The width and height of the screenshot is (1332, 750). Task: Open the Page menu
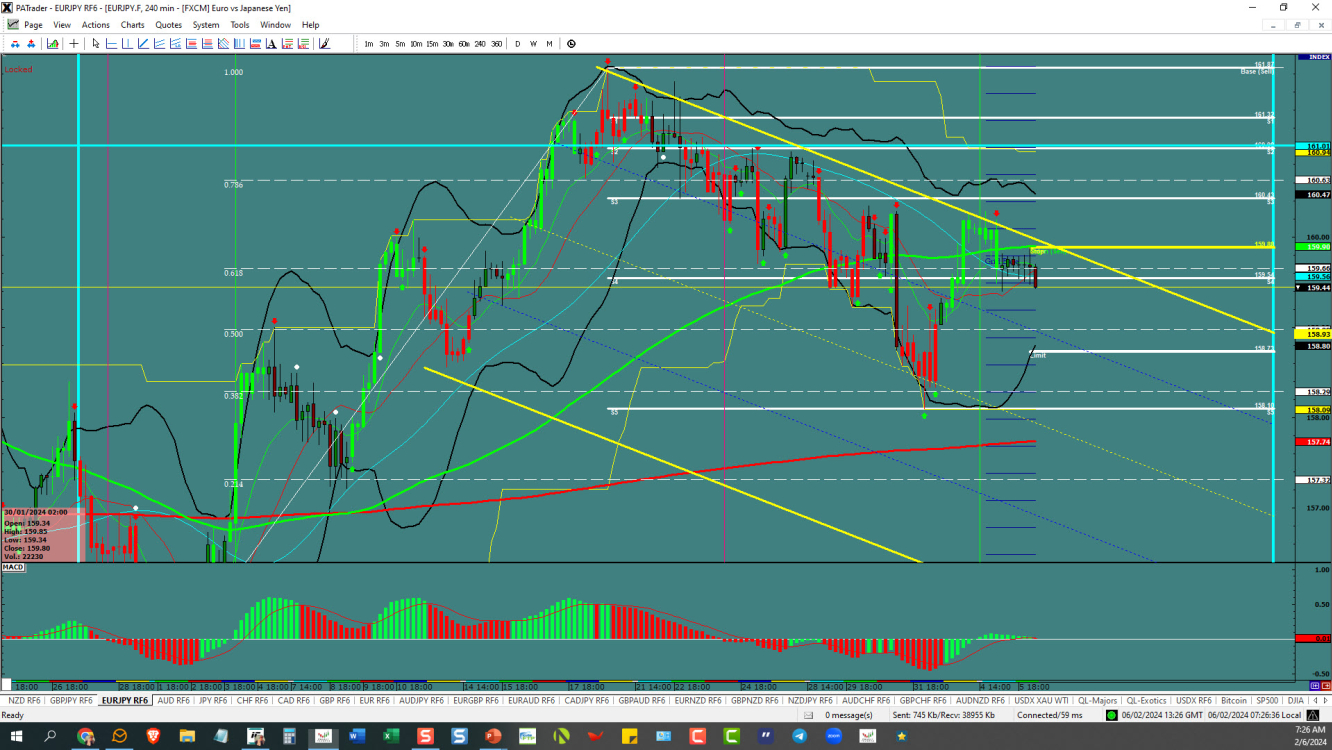tap(33, 25)
